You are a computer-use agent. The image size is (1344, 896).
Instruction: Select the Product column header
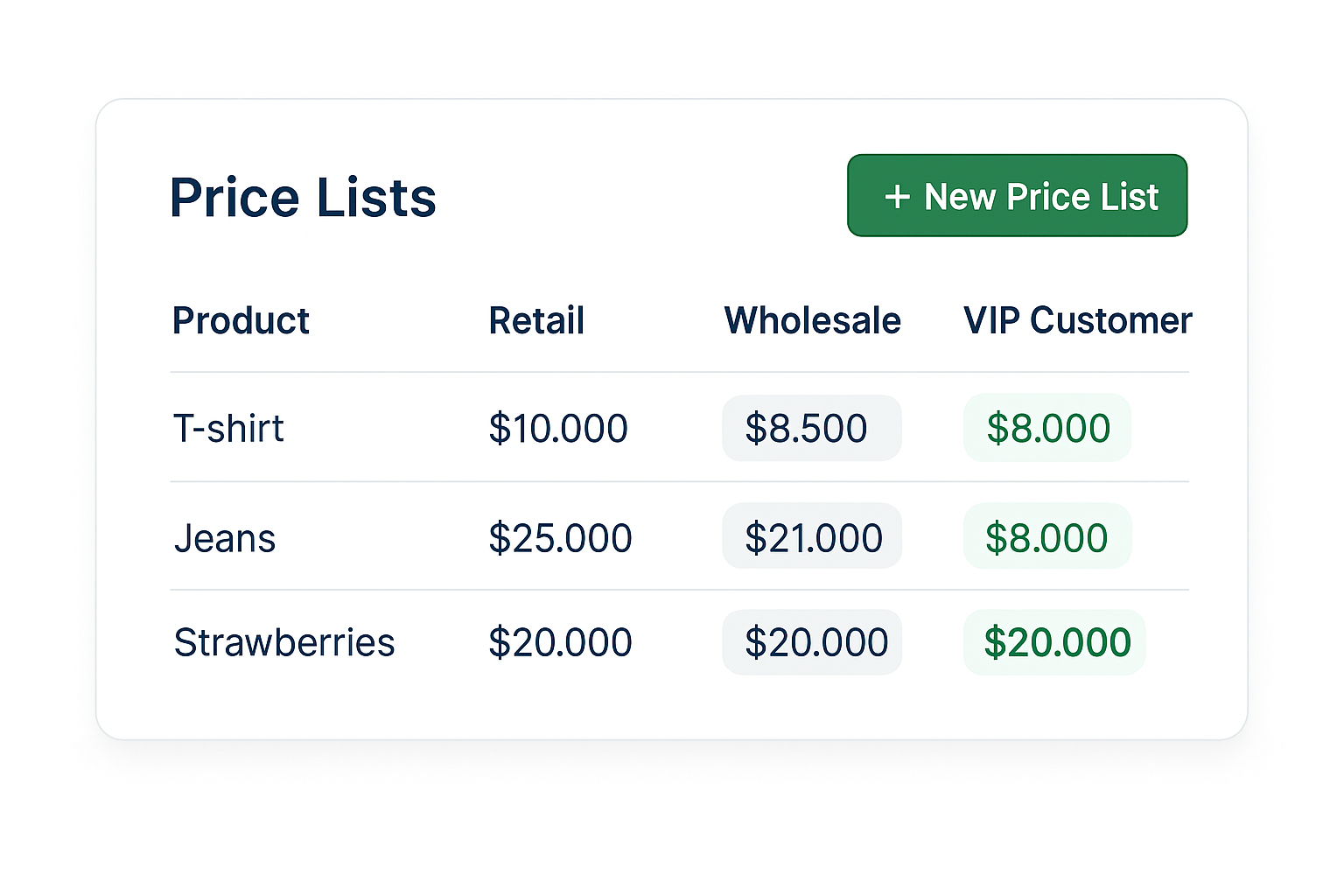(241, 321)
